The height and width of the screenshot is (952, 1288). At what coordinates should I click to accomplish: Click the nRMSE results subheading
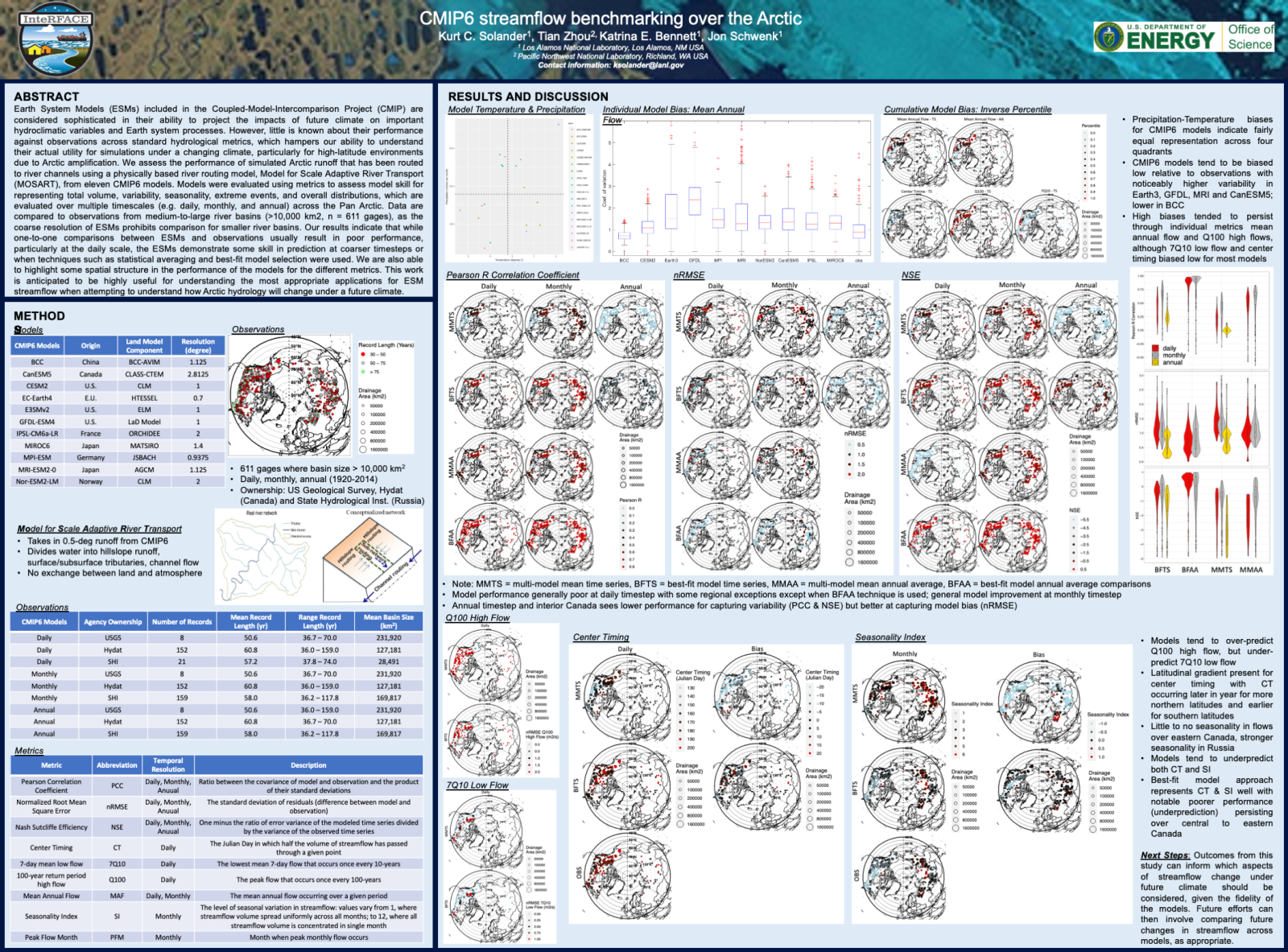coord(689,275)
